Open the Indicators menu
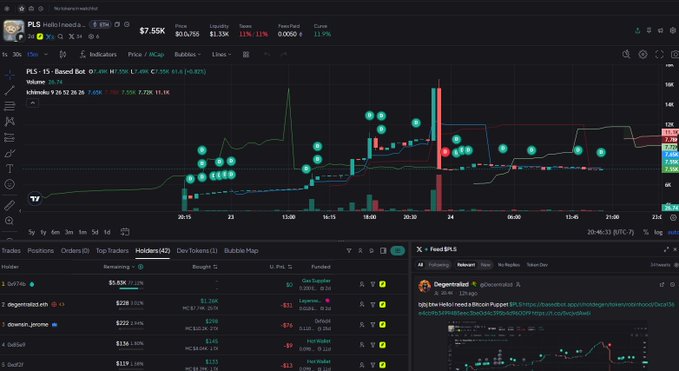 pyautogui.click(x=98, y=55)
